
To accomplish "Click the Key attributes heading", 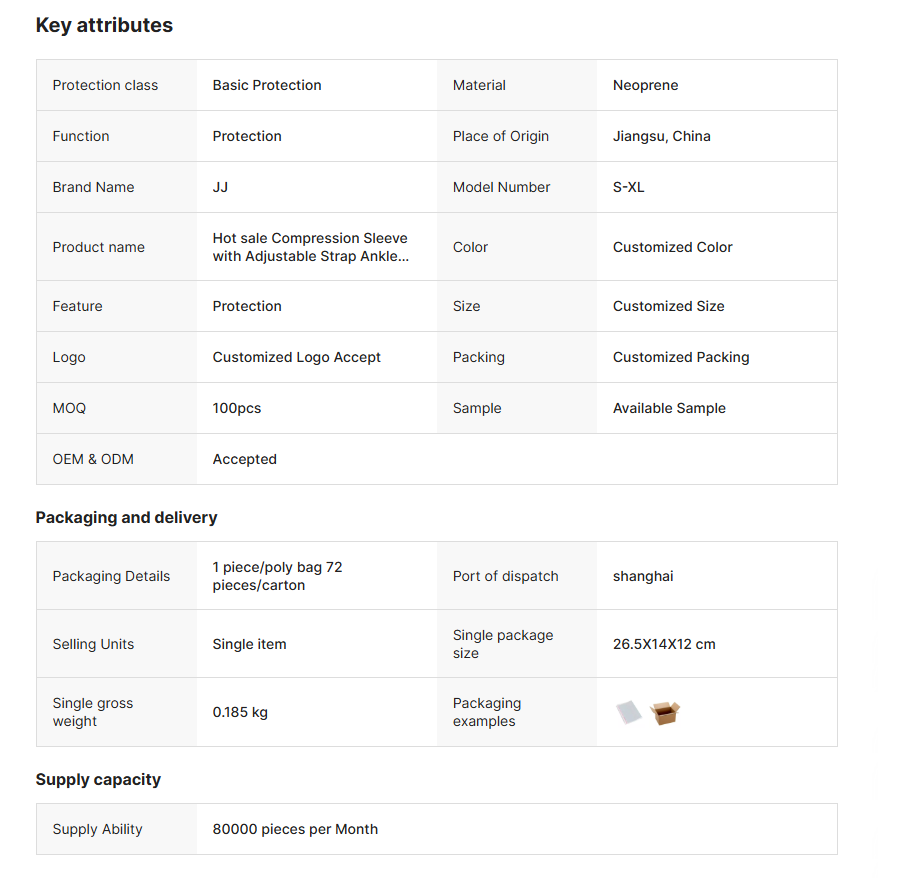I will click(x=104, y=25).
